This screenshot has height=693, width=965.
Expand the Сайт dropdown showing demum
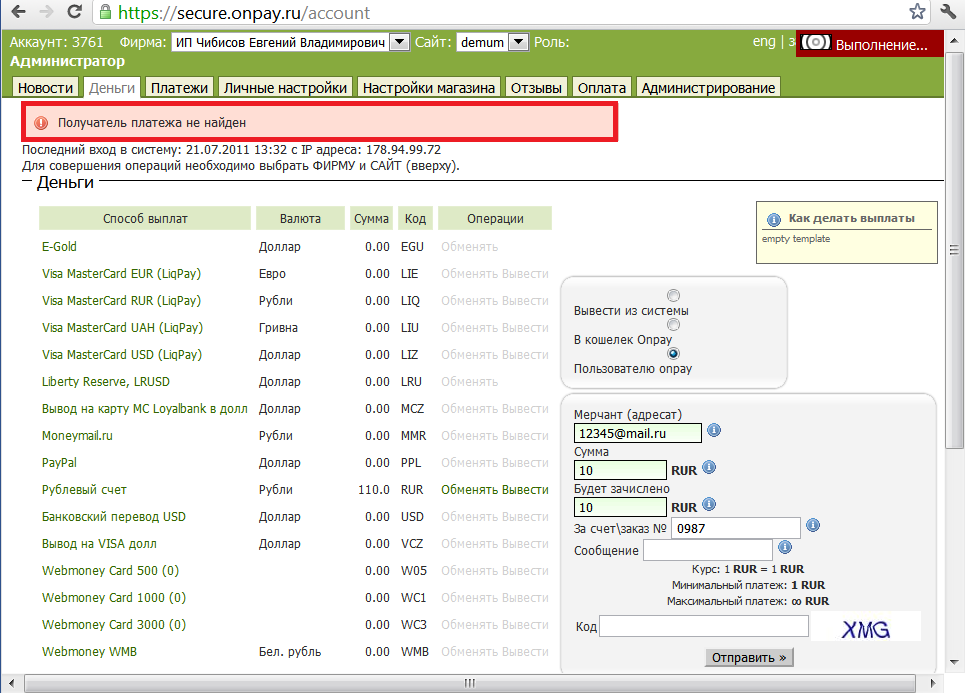pyautogui.click(x=518, y=42)
